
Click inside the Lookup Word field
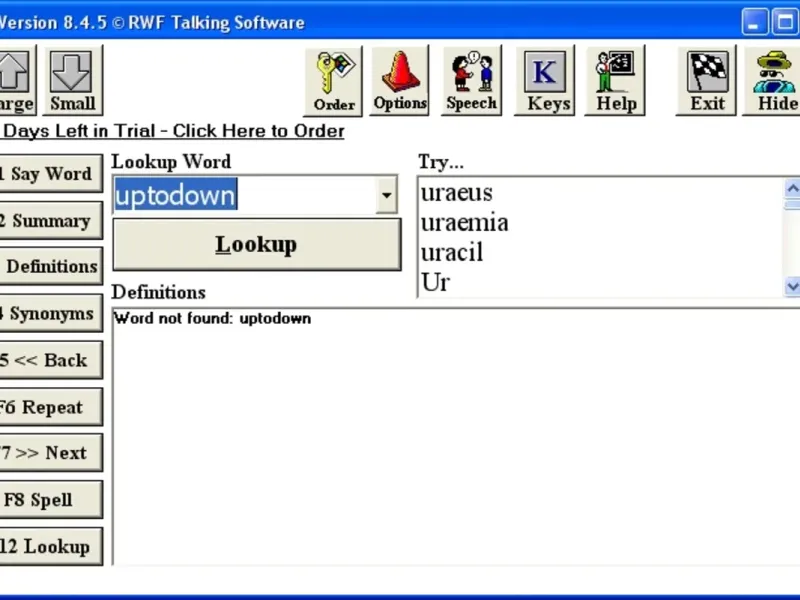click(245, 195)
